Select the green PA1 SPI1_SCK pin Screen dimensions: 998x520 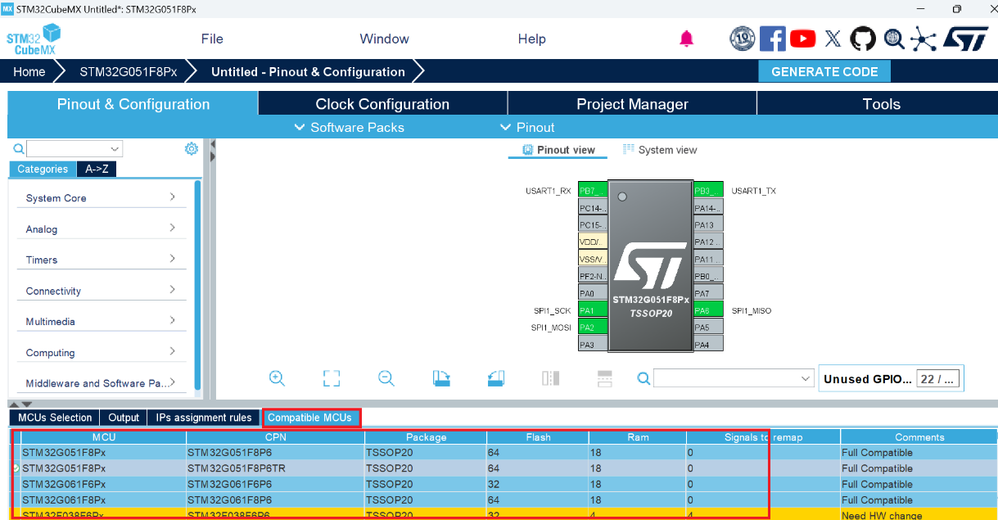click(x=593, y=311)
